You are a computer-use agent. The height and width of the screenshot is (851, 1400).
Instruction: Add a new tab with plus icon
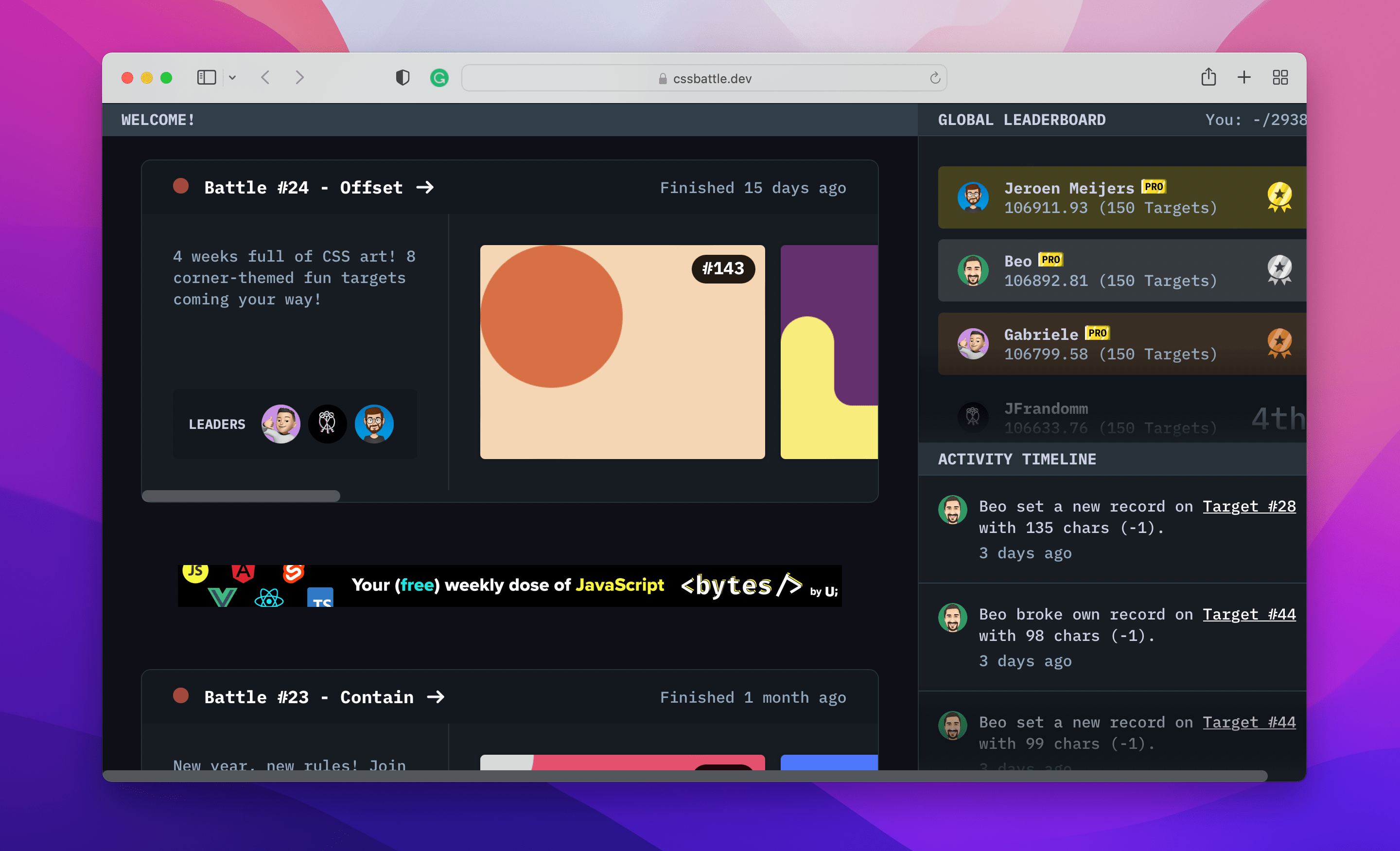click(x=1244, y=77)
